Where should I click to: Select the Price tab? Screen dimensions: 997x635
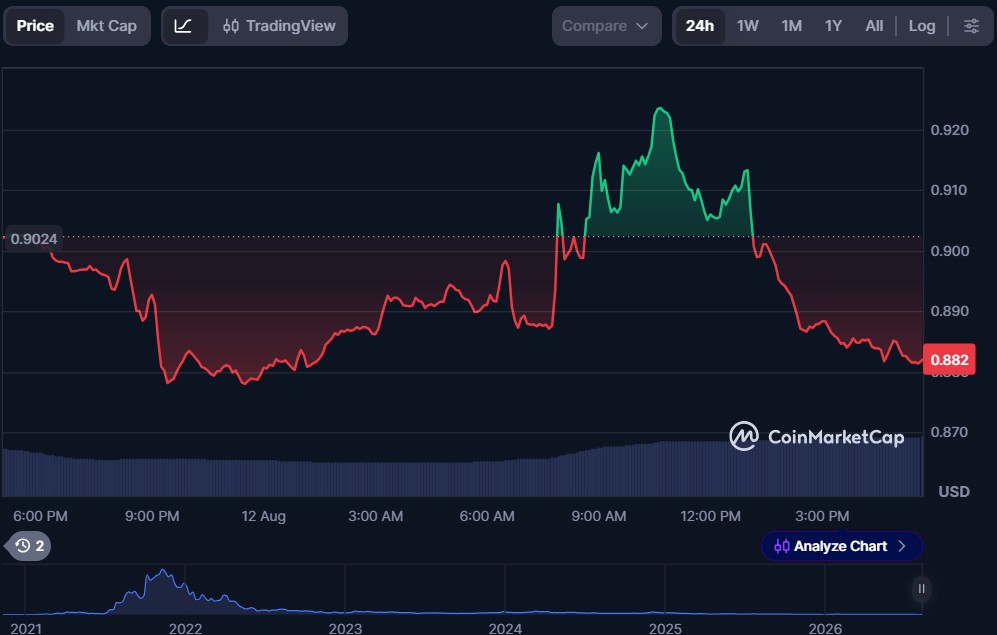[35, 26]
